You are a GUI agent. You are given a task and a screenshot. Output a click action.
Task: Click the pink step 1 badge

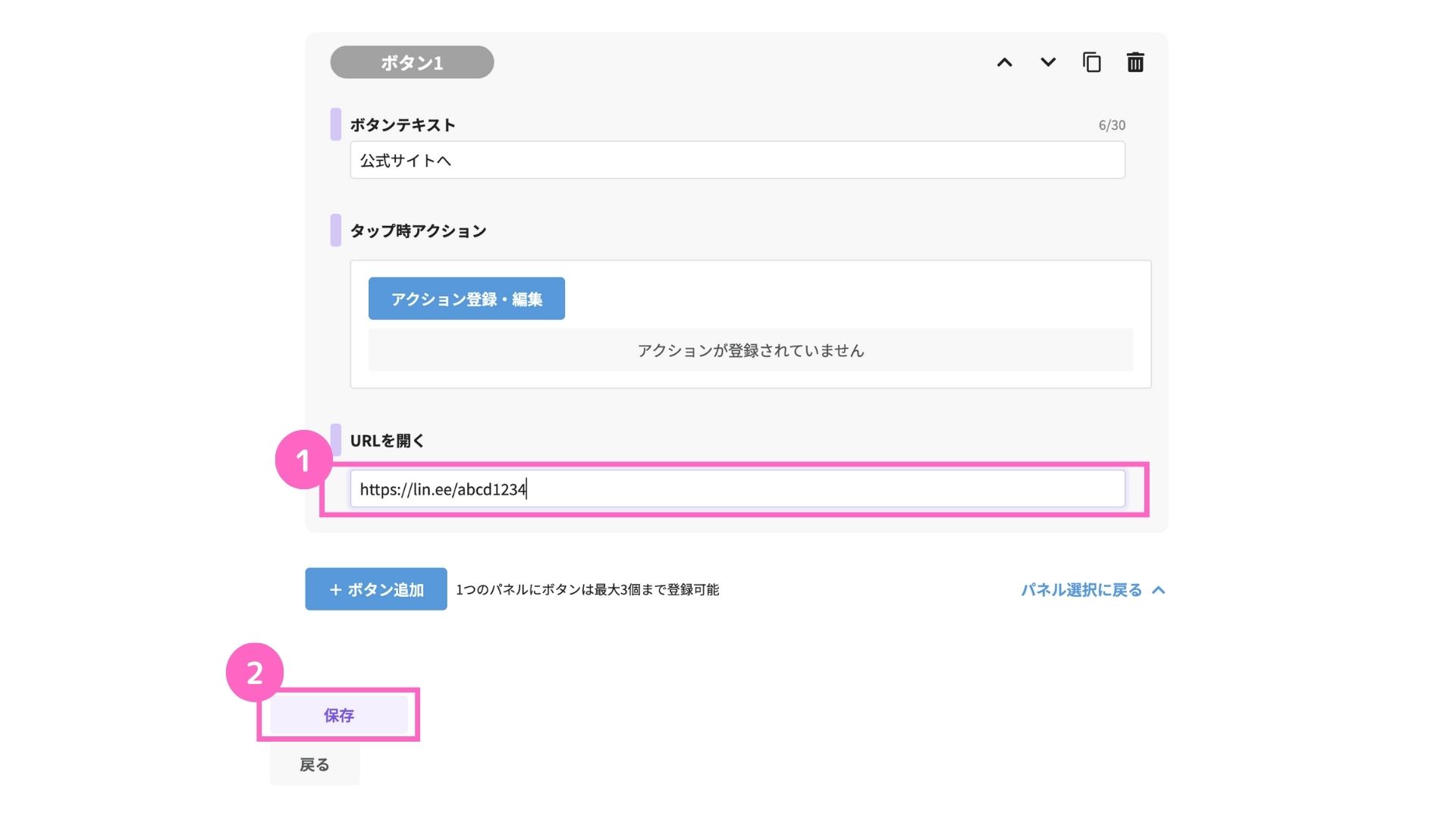[303, 460]
